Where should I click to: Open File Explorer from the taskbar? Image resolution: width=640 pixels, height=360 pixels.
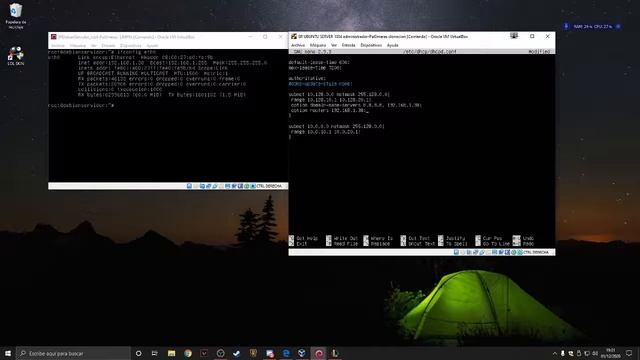pos(171,353)
